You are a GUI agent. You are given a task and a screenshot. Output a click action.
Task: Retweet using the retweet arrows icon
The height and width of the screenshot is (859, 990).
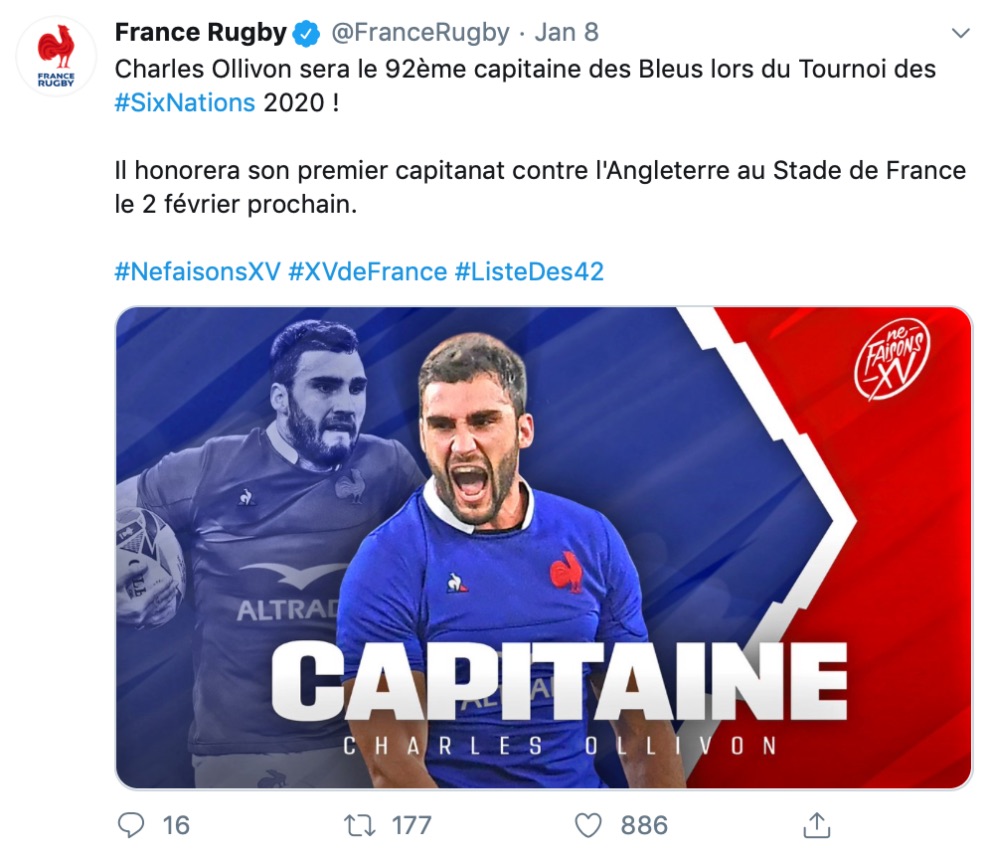[359, 825]
